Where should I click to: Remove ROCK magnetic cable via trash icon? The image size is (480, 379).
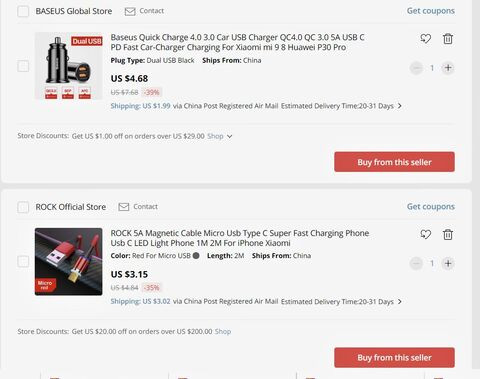[x=448, y=234]
